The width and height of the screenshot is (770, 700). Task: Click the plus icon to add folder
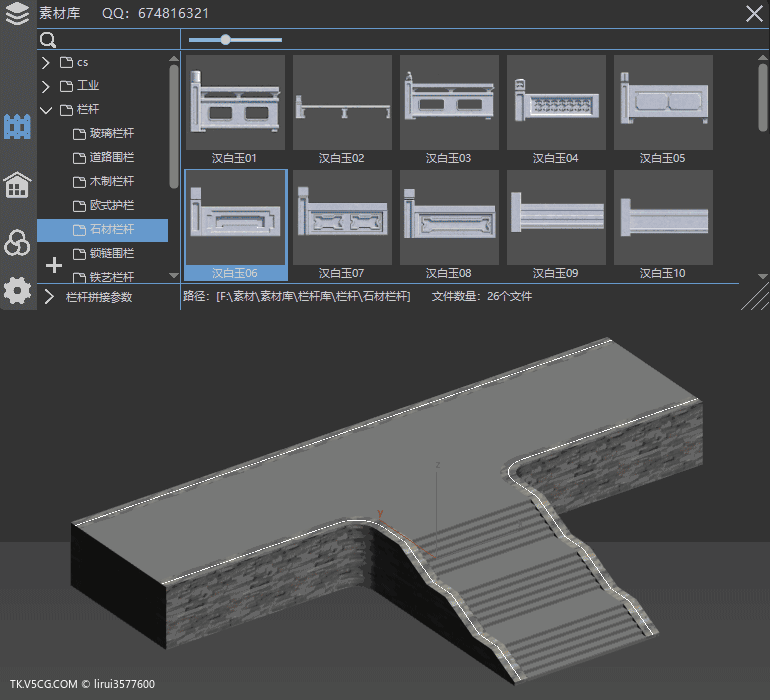[x=54, y=265]
